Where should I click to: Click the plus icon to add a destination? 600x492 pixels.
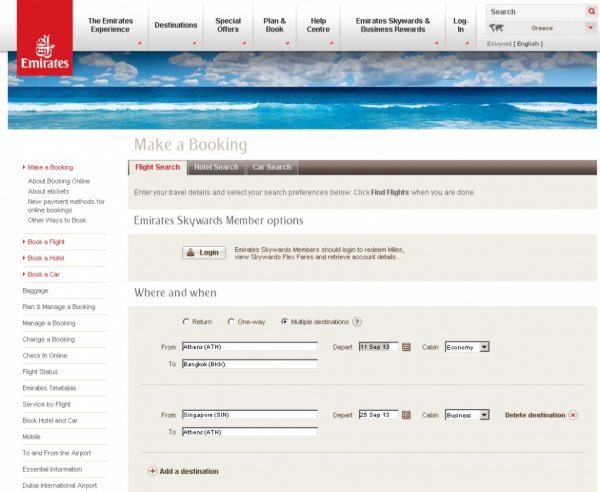(x=152, y=471)
